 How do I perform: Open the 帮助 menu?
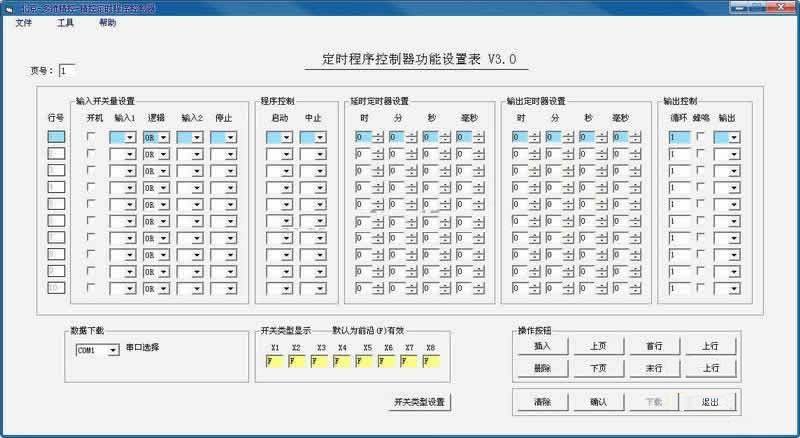pos(107,22)
